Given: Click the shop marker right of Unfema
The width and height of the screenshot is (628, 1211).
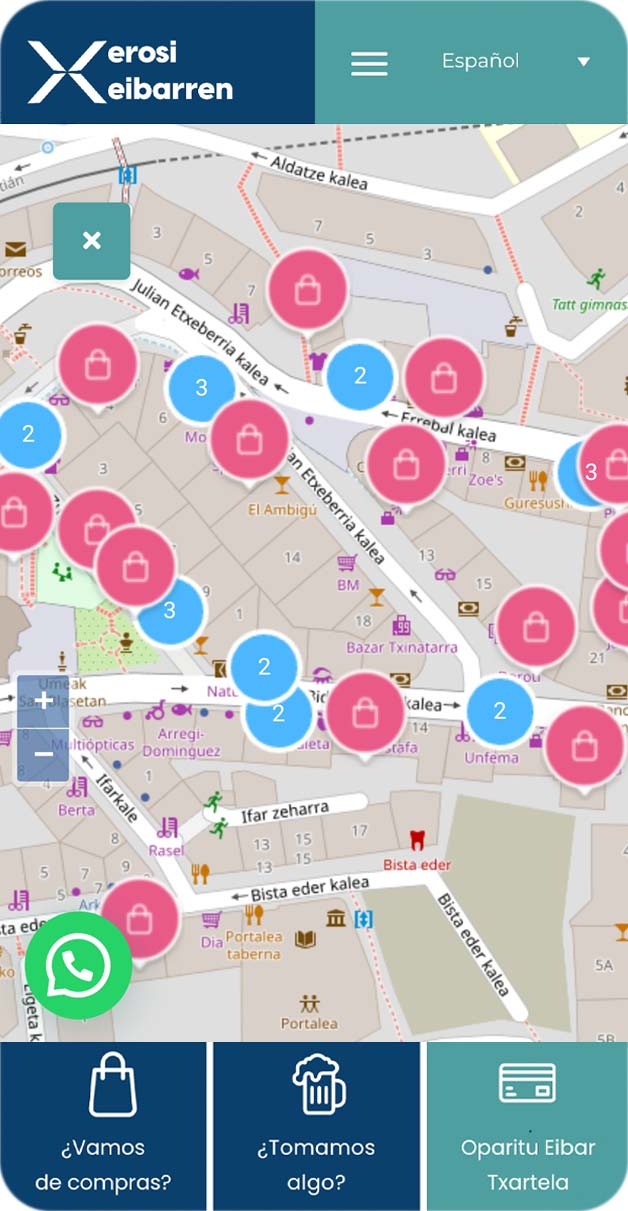Looking at the screenshot, I should pyautogui.click(x=585, y=745).
